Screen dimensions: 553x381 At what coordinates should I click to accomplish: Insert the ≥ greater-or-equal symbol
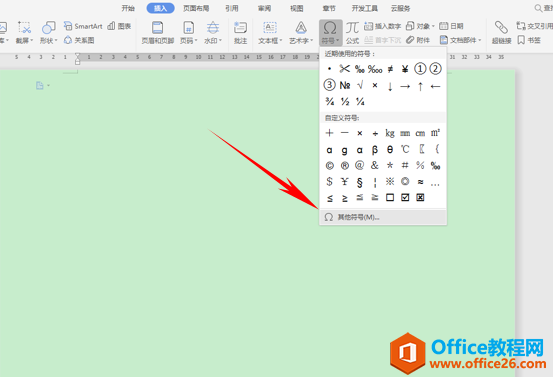coord(345,198)
